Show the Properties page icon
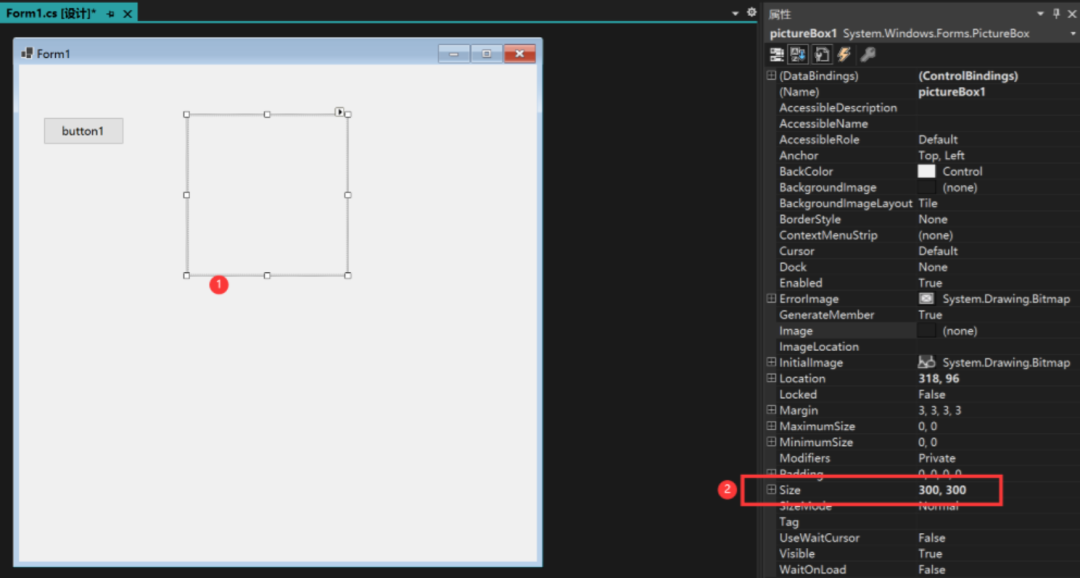 pos(822,55)
